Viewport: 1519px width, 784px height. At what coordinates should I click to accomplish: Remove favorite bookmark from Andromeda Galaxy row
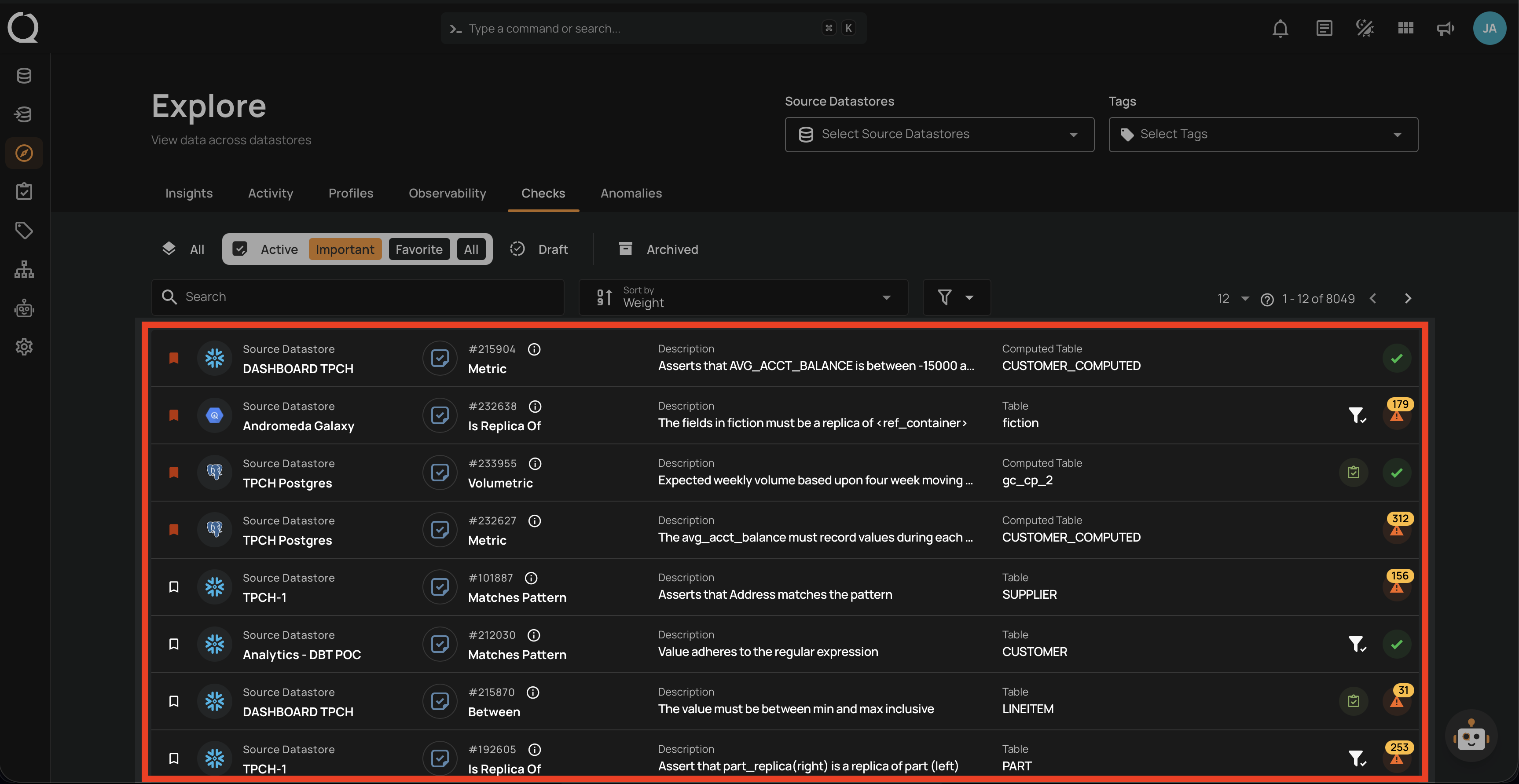(174, 416)
